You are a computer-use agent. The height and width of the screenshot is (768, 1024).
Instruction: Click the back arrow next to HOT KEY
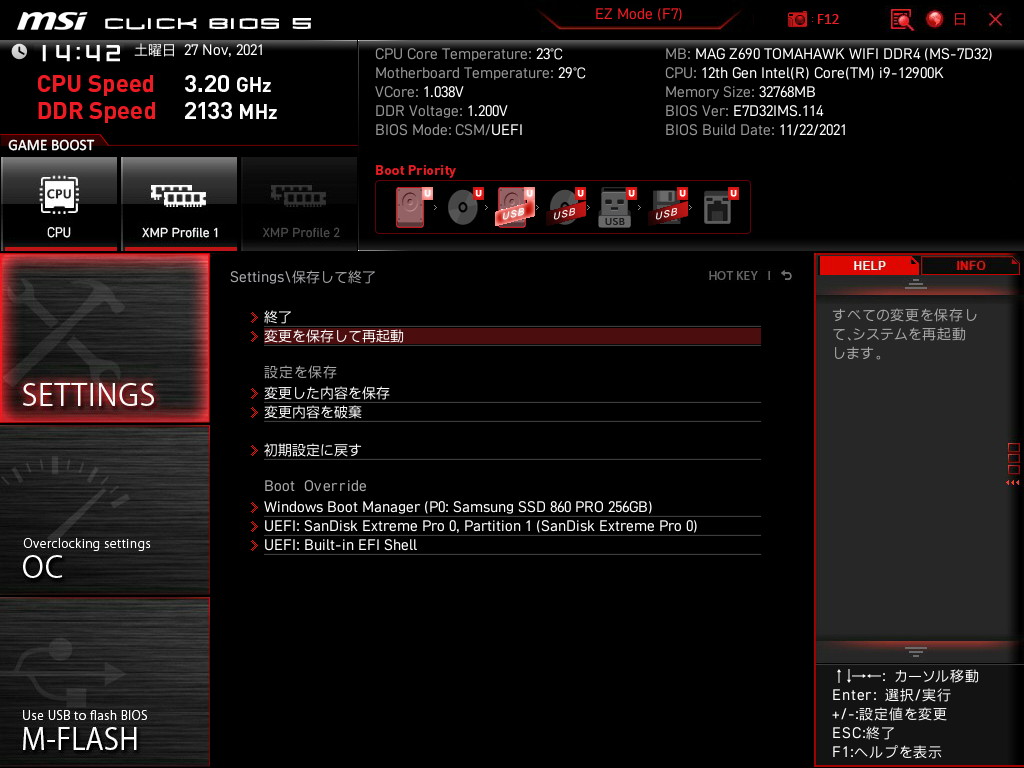click(x=787, y=276)
